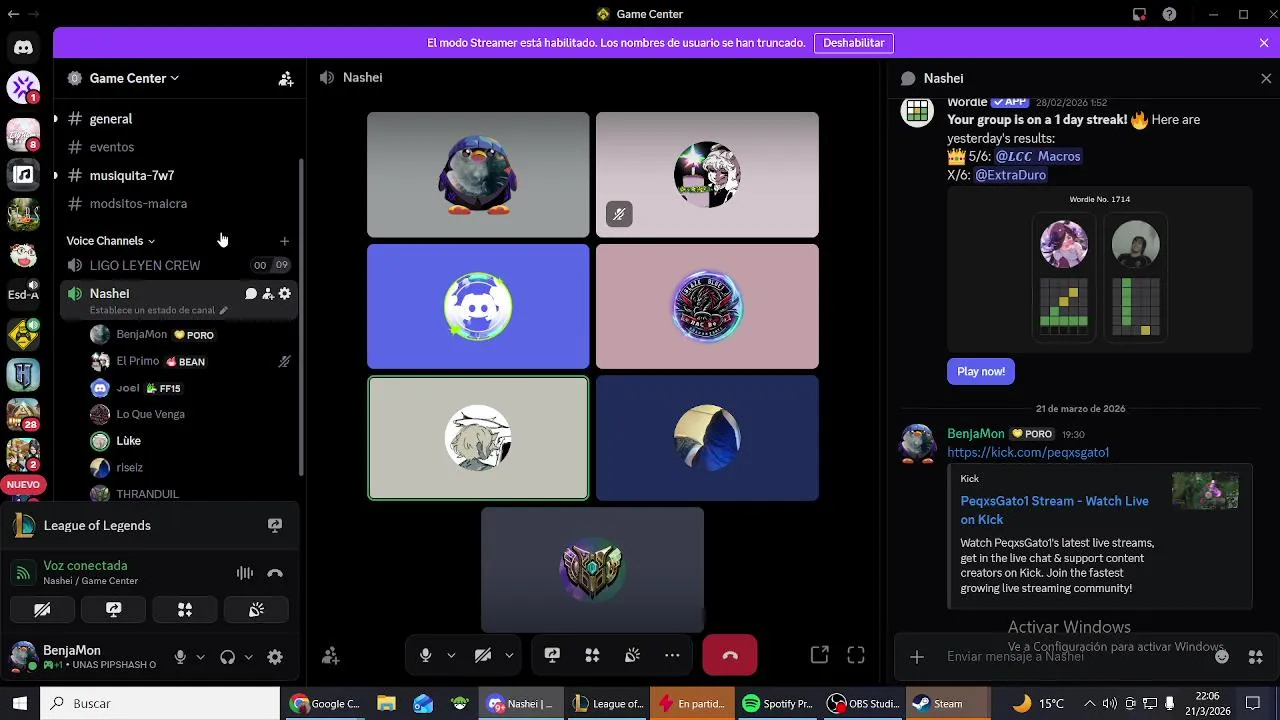
Task: Open input device options in user panel
Action: click(x=200, y=657)
